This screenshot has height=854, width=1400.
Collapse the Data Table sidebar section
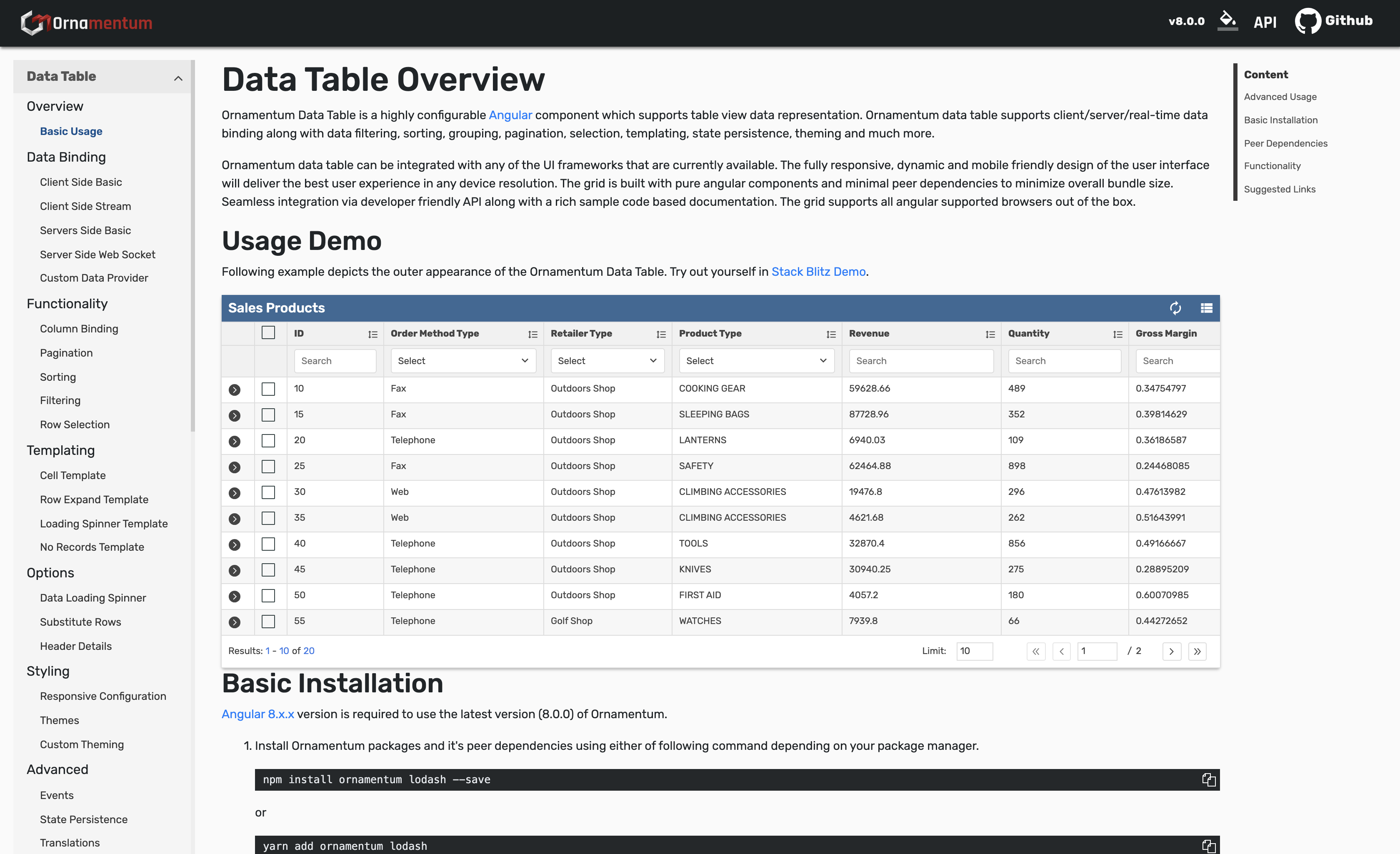coord(178,78)
